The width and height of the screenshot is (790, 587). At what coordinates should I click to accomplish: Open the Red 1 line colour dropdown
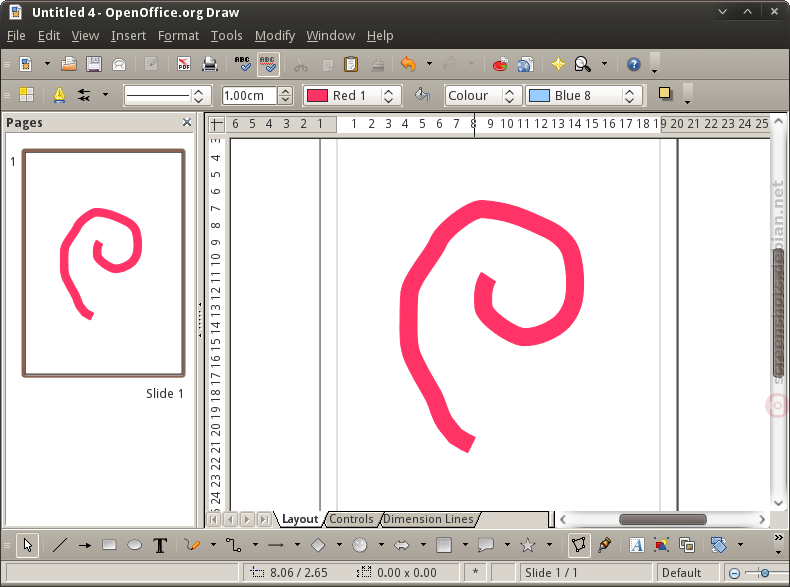click(x=352, y=96)
